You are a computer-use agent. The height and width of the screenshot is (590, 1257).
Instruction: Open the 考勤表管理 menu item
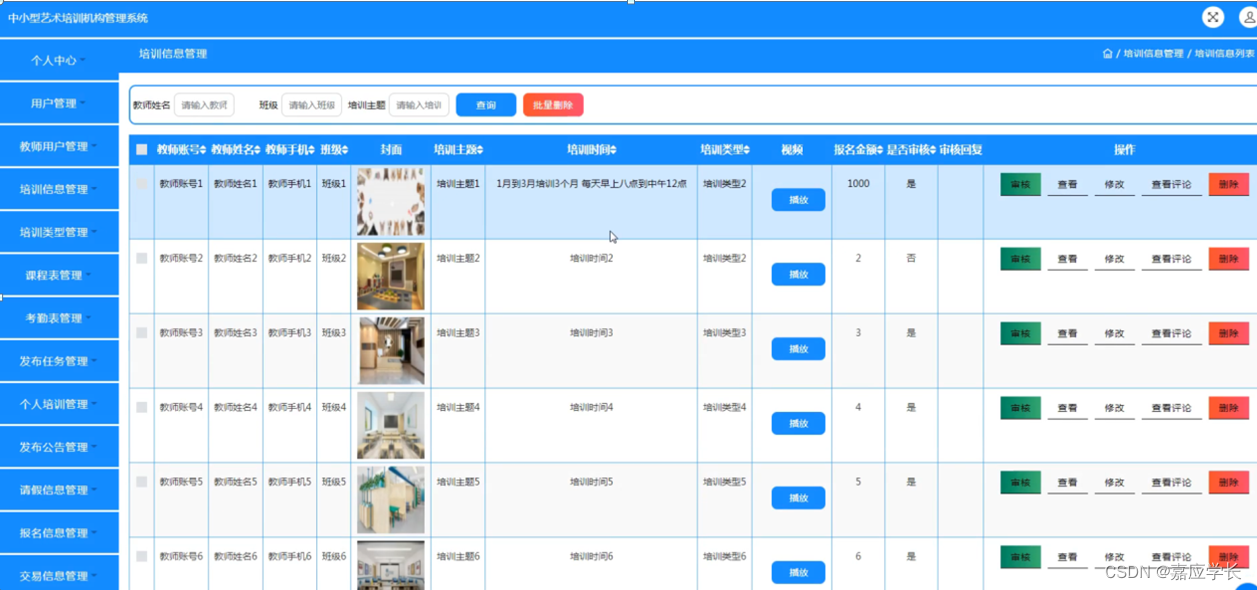click(x=59, y=318)
